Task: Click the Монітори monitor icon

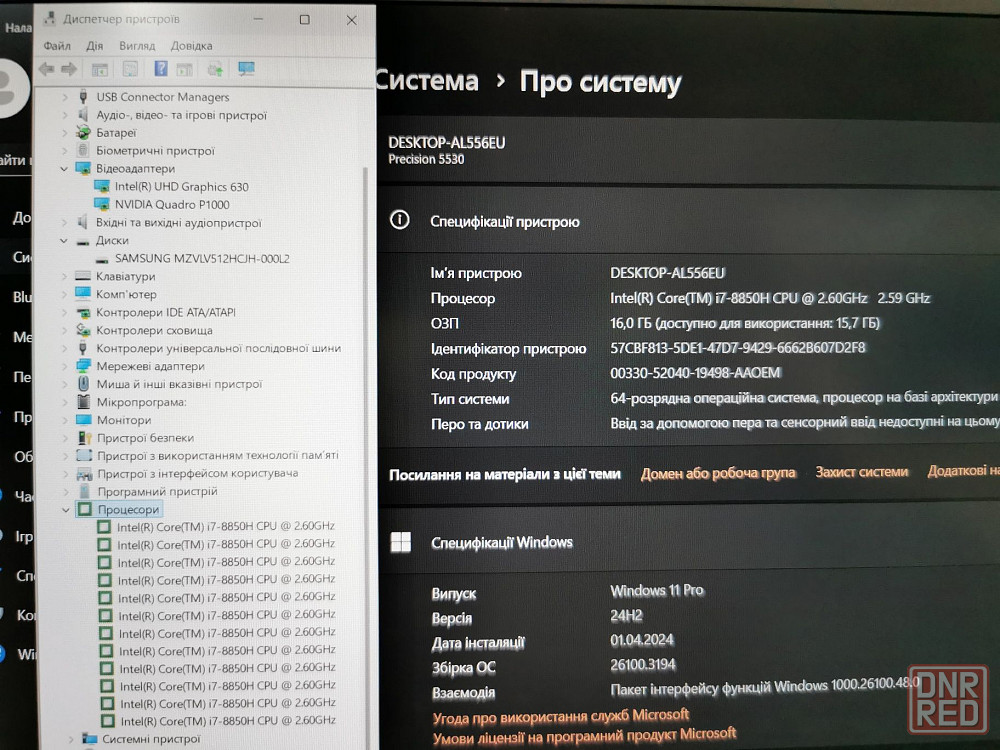Action: pyautogui.click(x=84, y=420)
